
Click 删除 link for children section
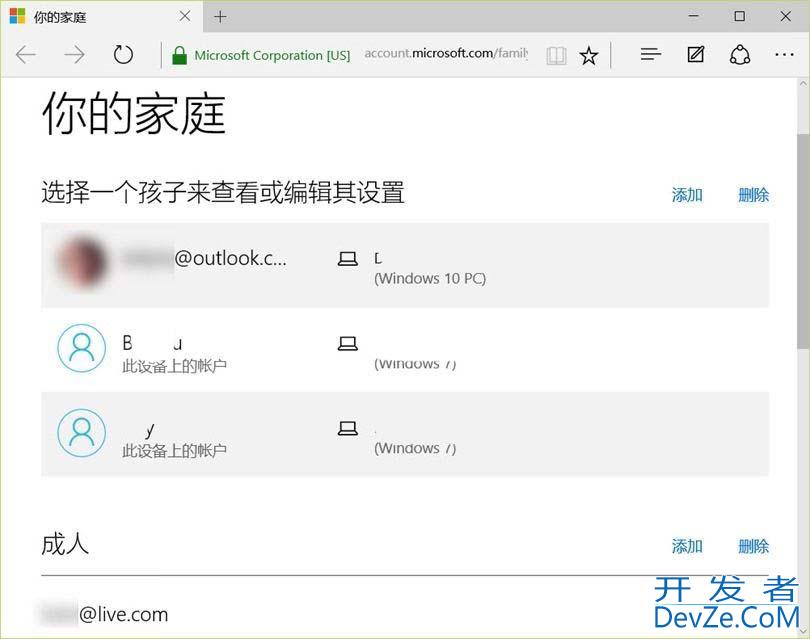tap(753, 195)
